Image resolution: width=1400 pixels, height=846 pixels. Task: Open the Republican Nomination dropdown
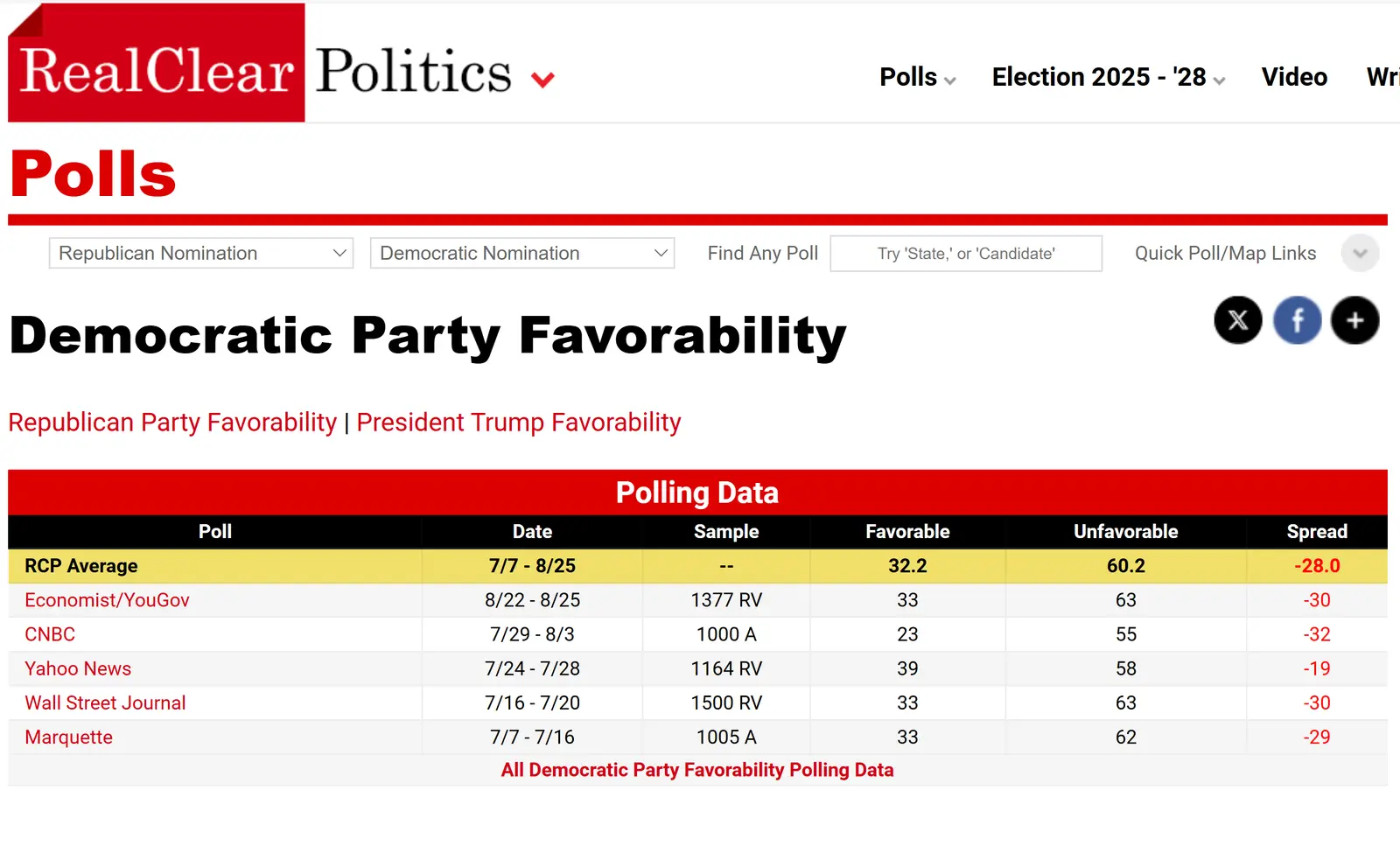[x=201, y=254]
